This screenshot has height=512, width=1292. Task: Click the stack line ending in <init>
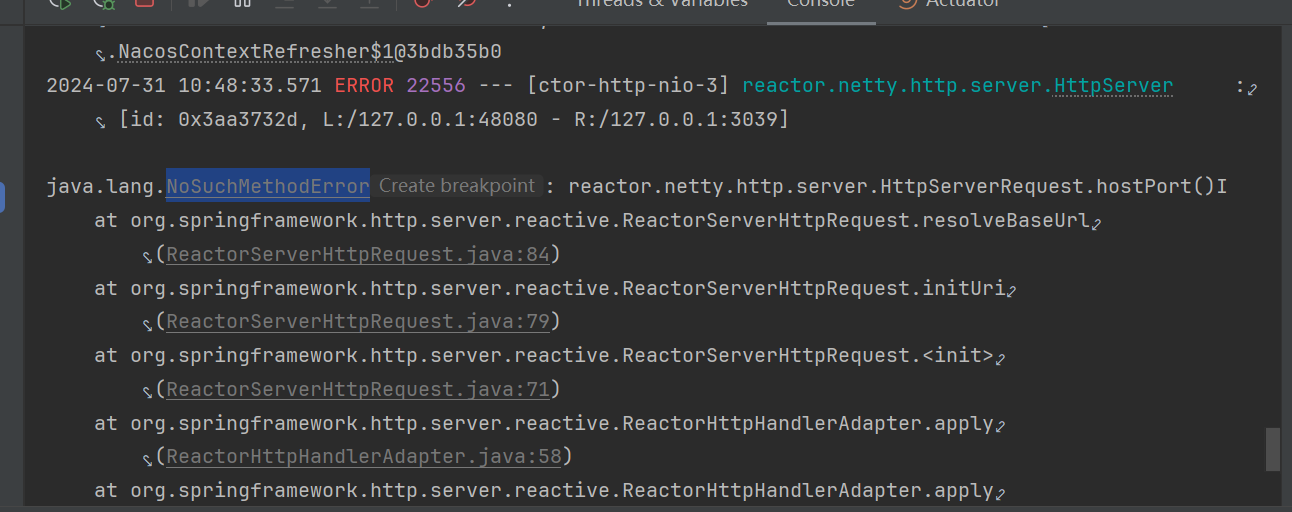pyautogui.click(x=550, y=355)
